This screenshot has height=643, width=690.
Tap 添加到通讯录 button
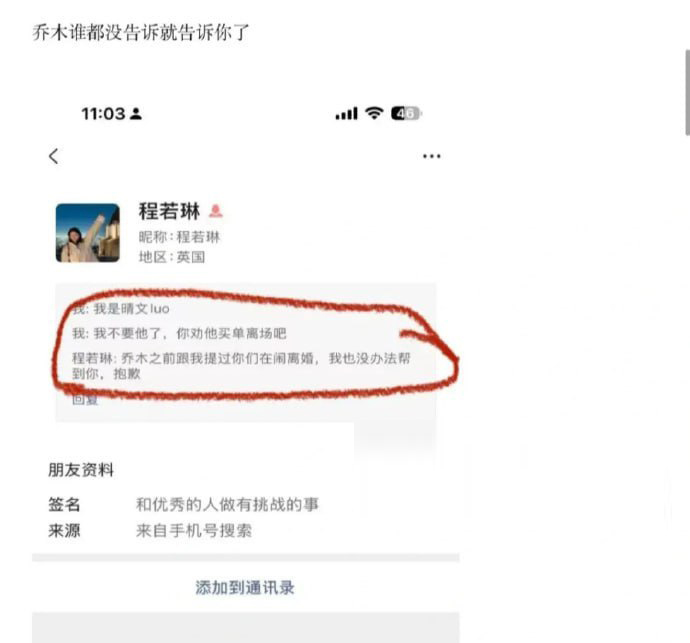point(245,588)
